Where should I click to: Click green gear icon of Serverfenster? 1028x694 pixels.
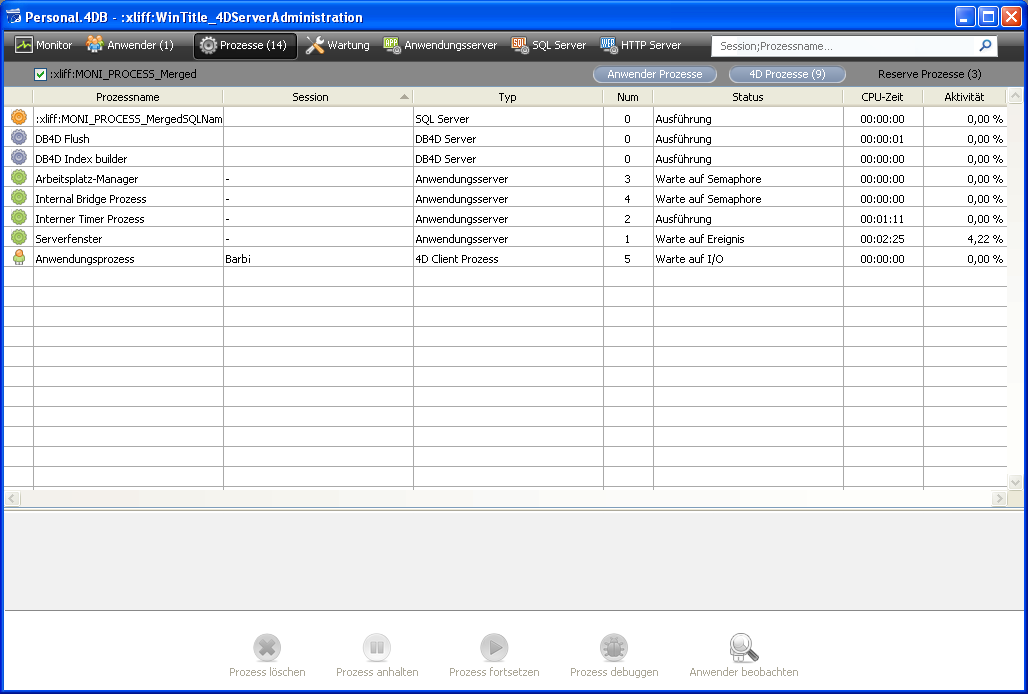pyautogui.click(x=19, y=237)
